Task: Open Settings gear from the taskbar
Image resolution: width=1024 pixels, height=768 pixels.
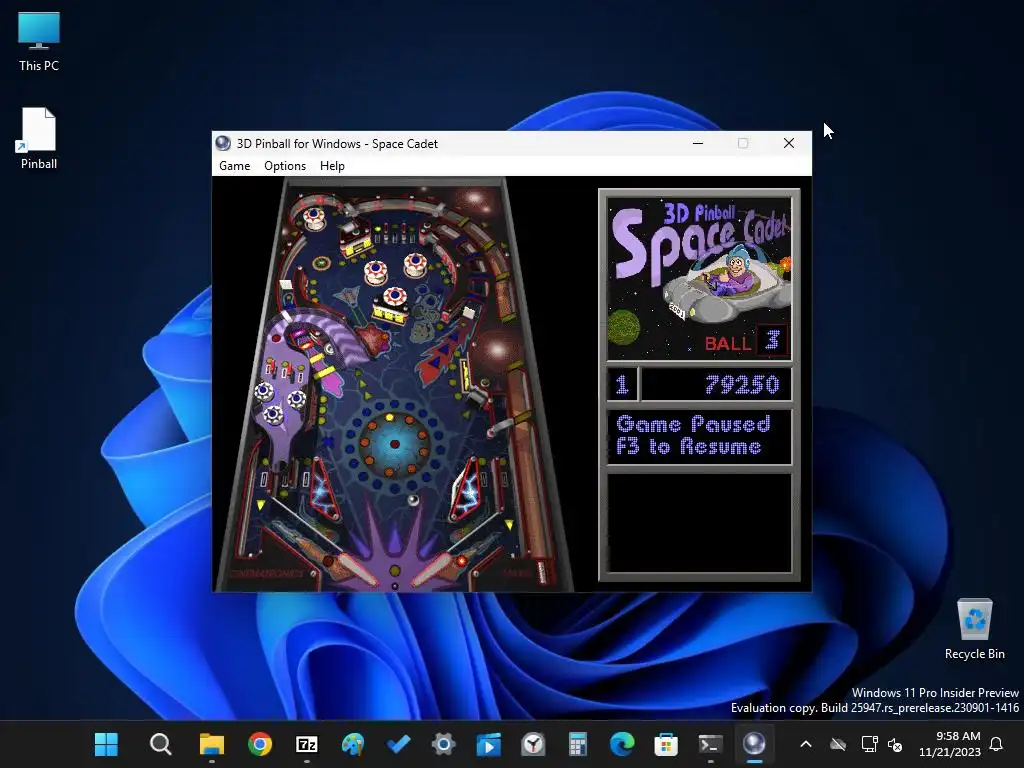Action: (443, 744)
